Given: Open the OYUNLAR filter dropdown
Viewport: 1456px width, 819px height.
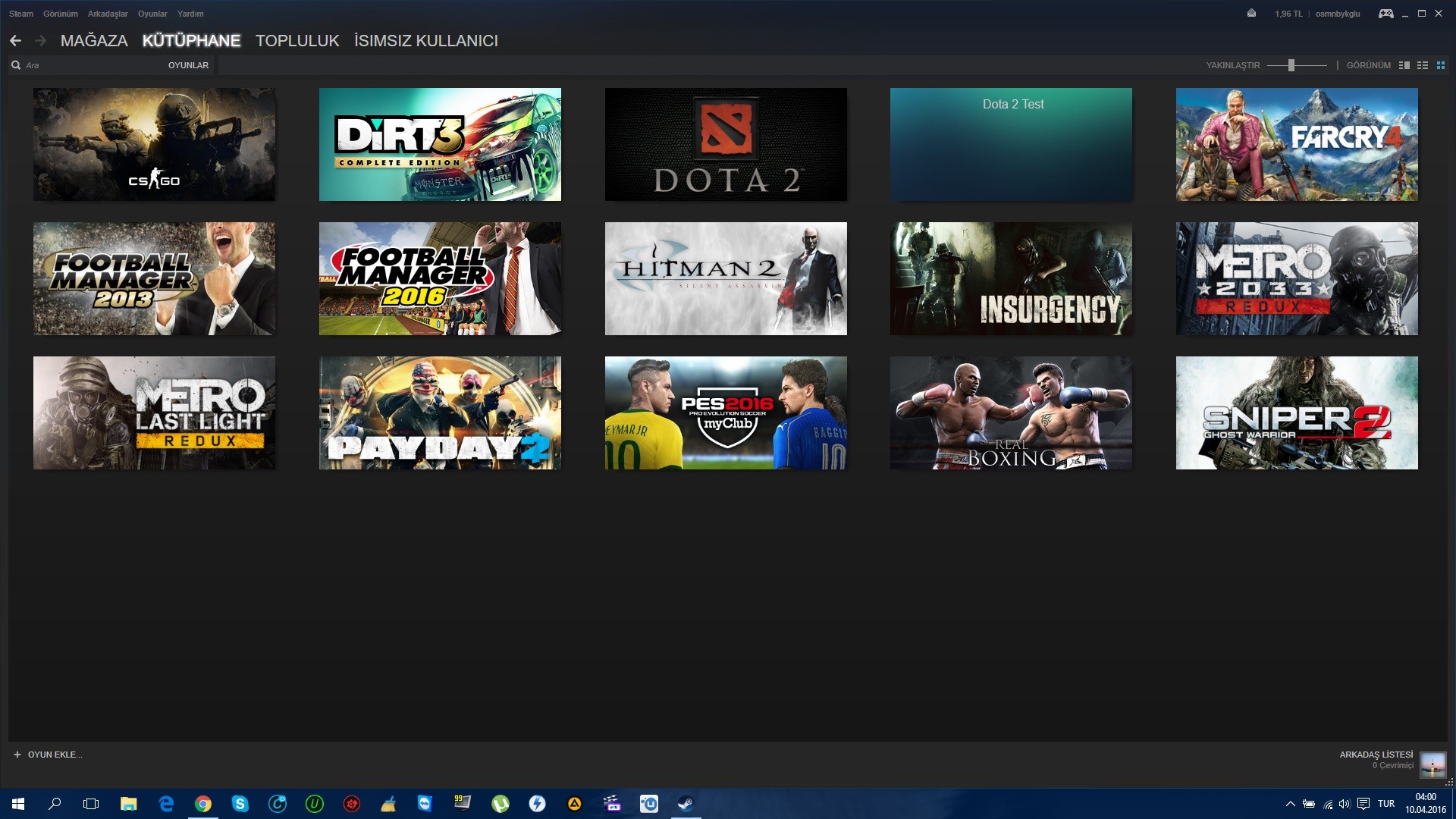Looking at the screenshot, I should pos(188,65).
